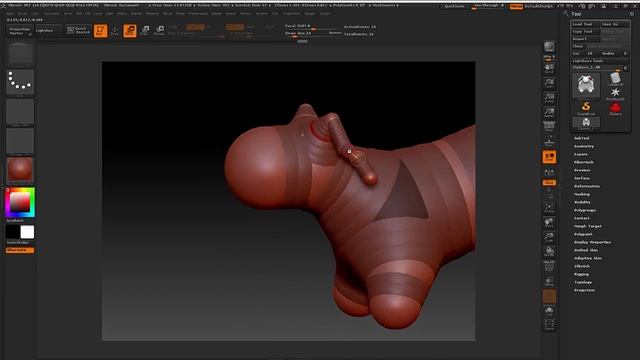Toggle the orange Menus button

pyautogui.click(x=516, y=7)
